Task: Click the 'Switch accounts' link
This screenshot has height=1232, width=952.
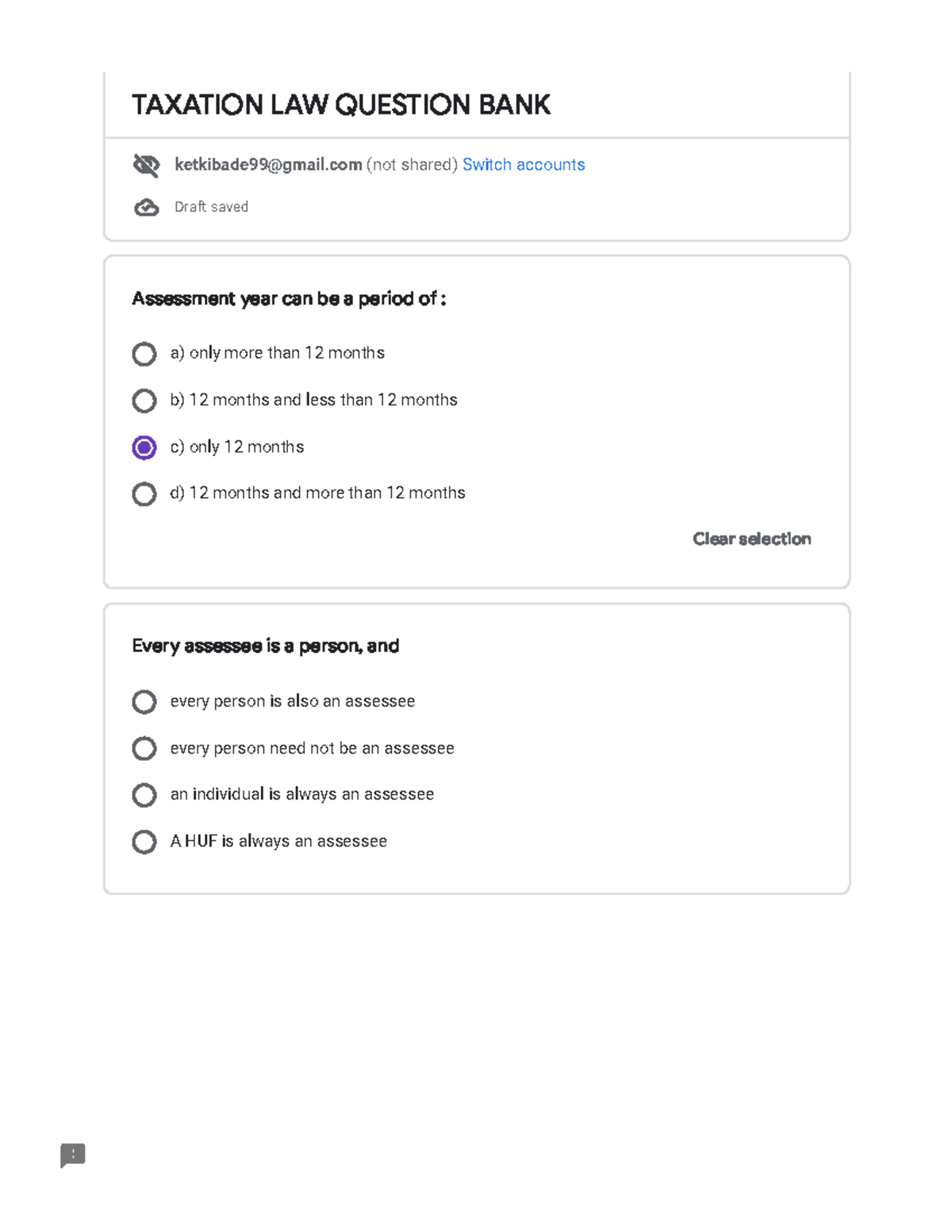Action: click(x=524, y=165)
